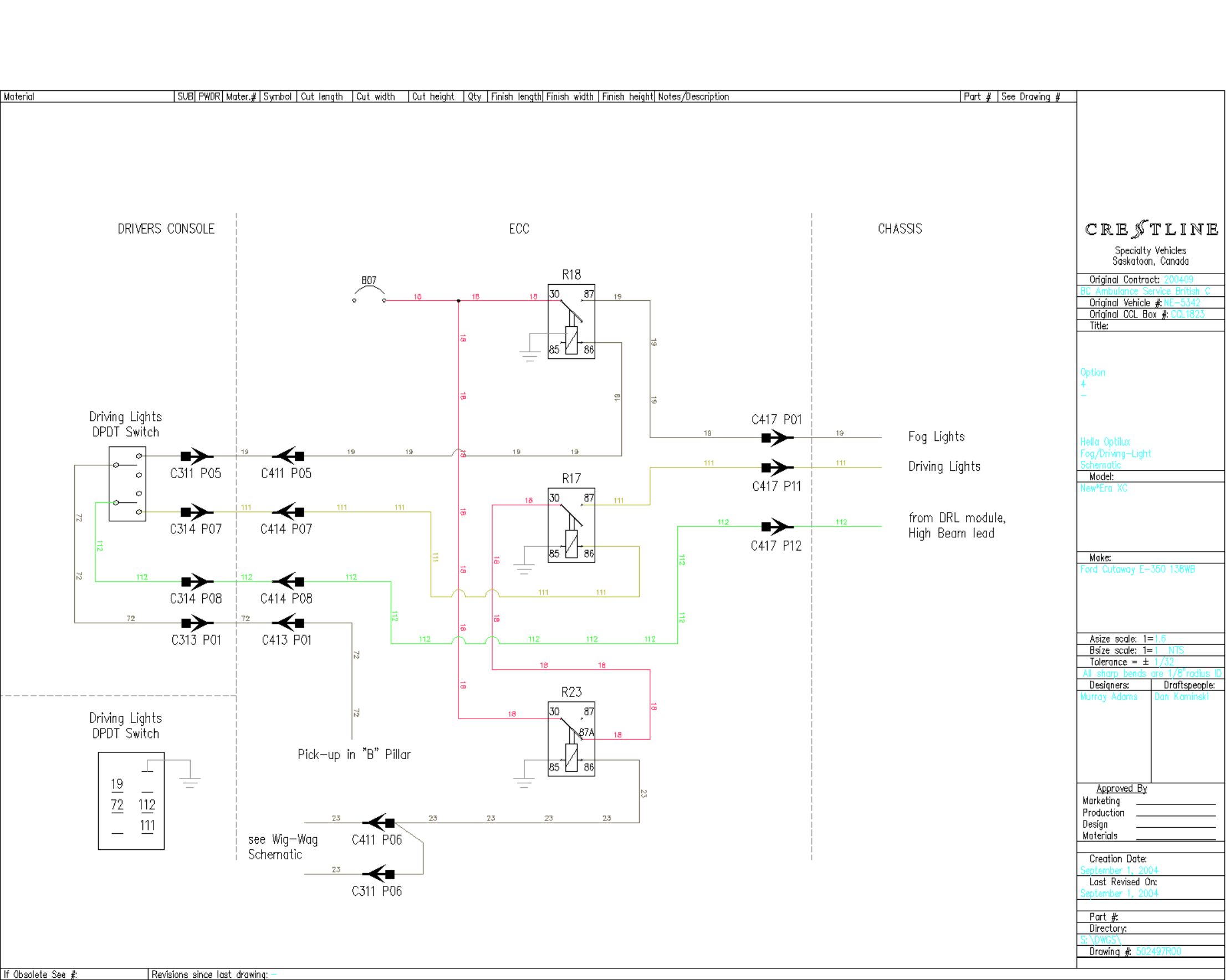
Task: Click the CHASSIS section heading
Action: tap(900, 228)
